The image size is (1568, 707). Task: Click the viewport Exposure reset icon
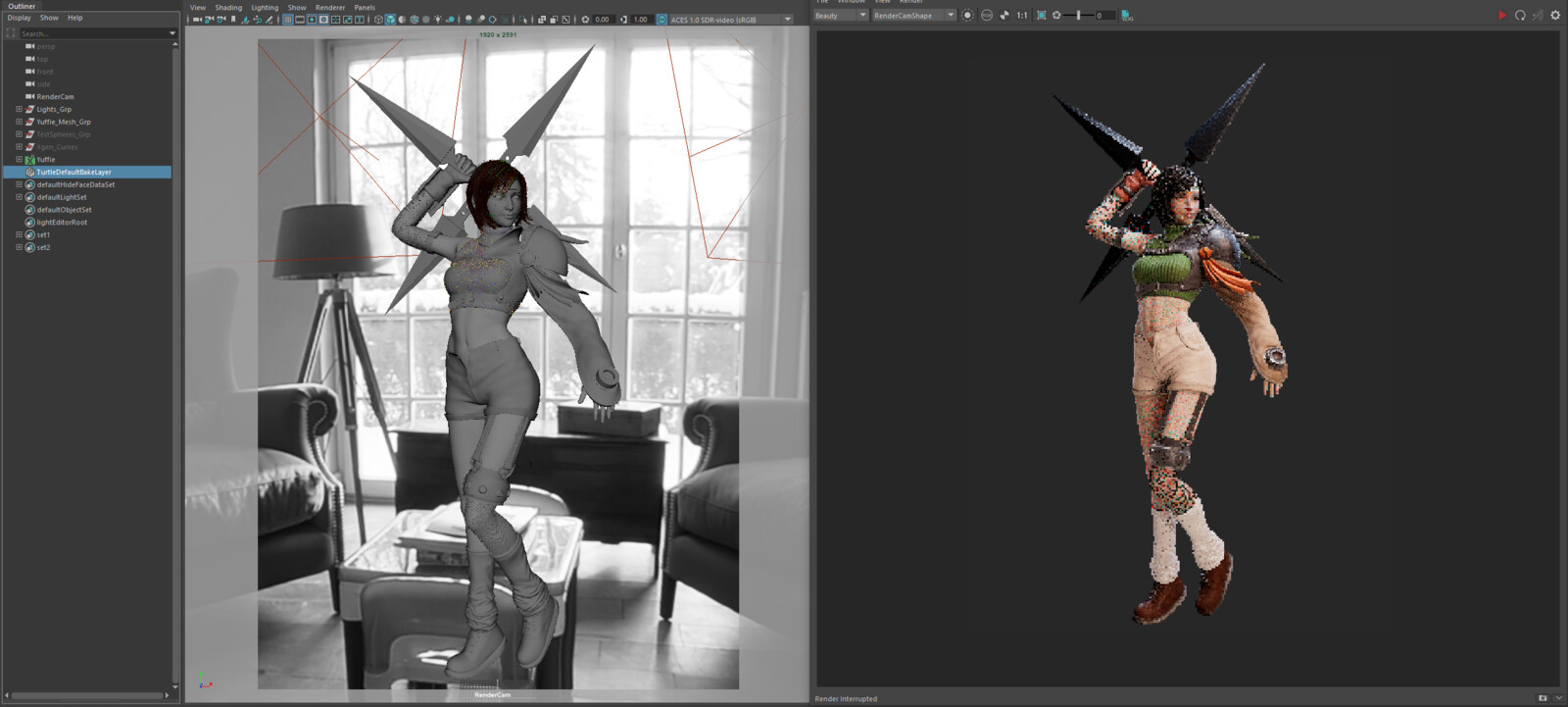point(585,20)
